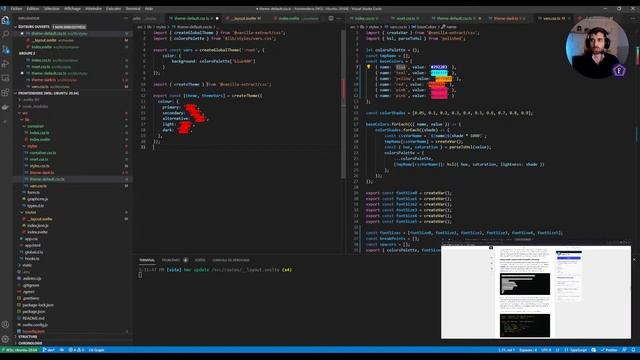Viewport: 640px width, 360px height.
Task: Open Source Control view in activity bar
Action: (x=6, y=49)
